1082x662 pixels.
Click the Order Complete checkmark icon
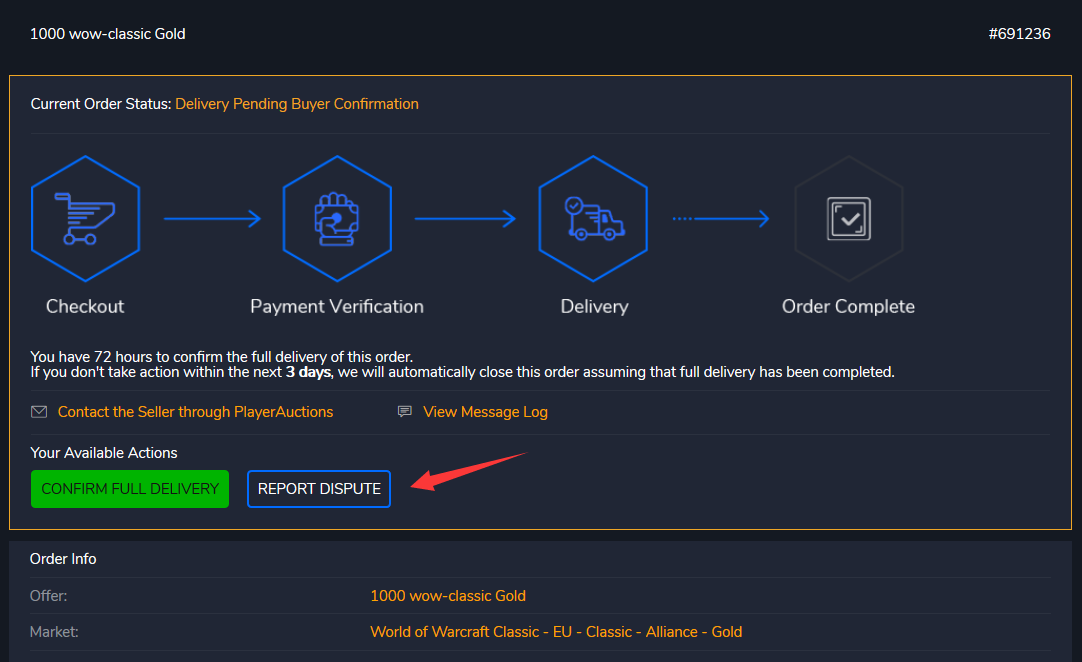point(848,219)
